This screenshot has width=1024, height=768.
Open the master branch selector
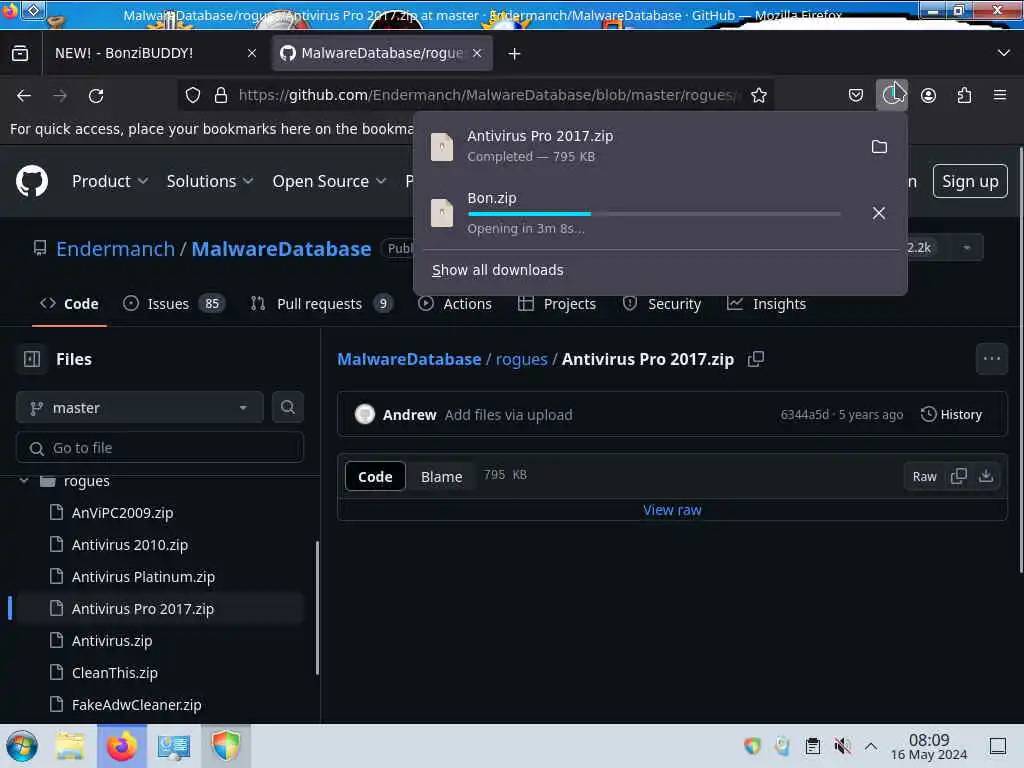140,408
